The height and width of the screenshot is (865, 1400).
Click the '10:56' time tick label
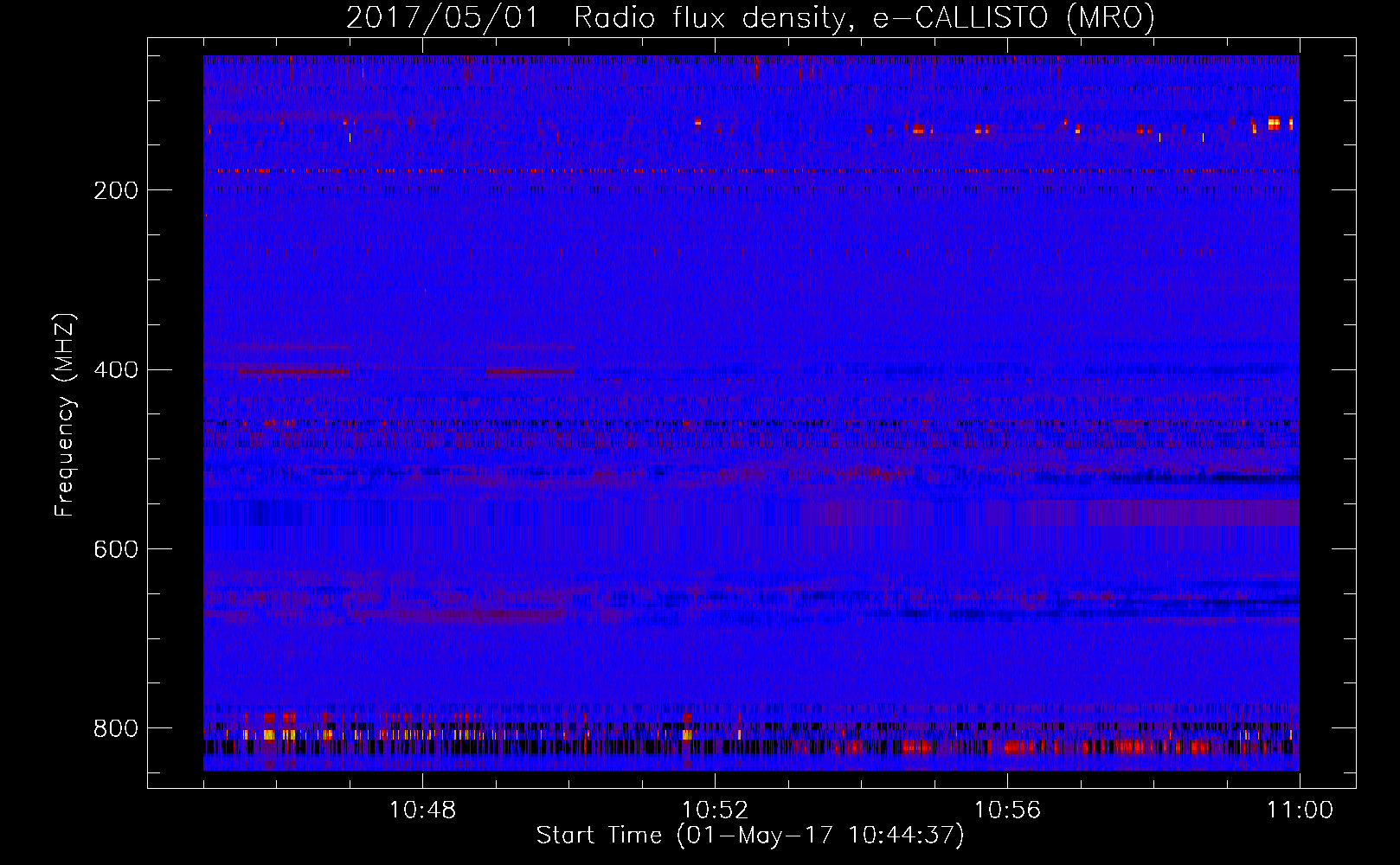1007,811
